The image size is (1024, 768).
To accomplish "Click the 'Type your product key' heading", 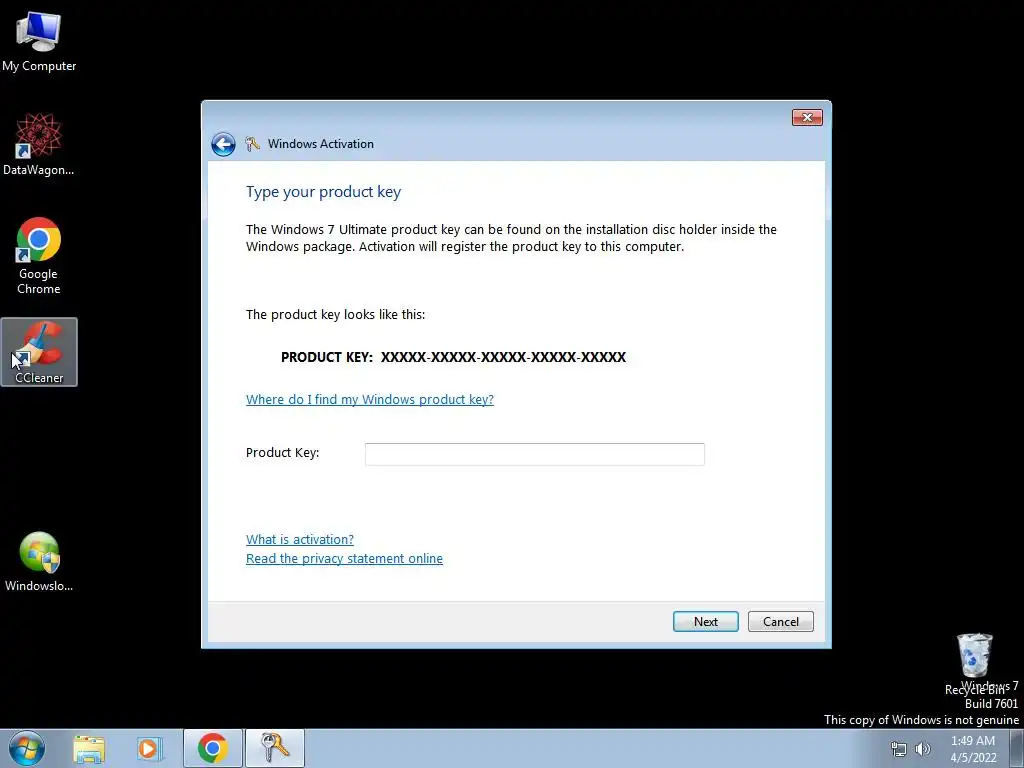I will [323, 192].
